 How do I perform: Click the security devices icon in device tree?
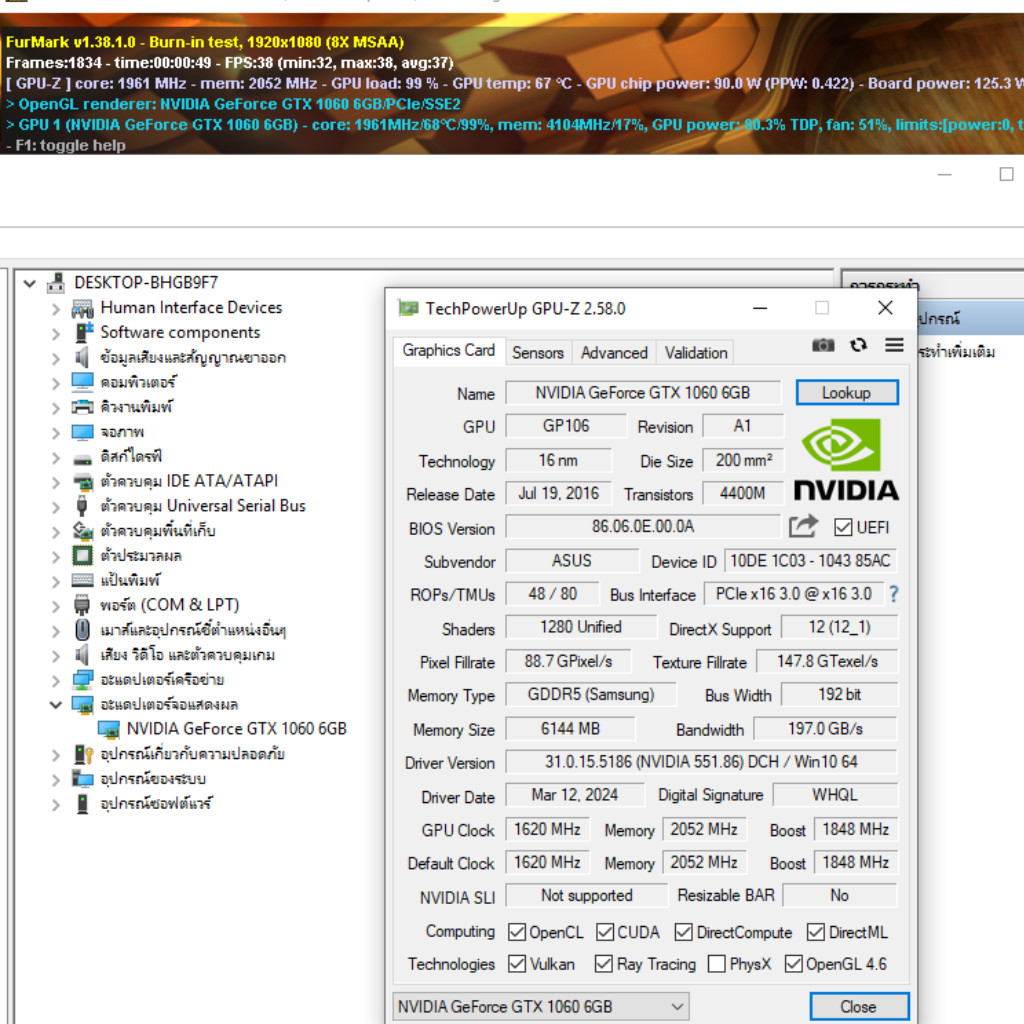83,754
